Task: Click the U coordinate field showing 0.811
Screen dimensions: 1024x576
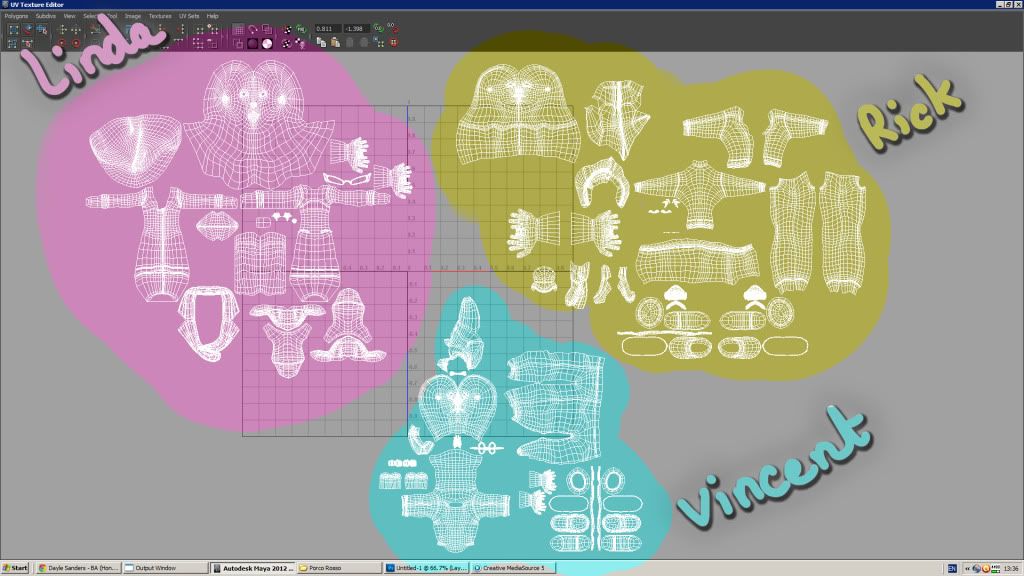Action: [x=327, y=29]
